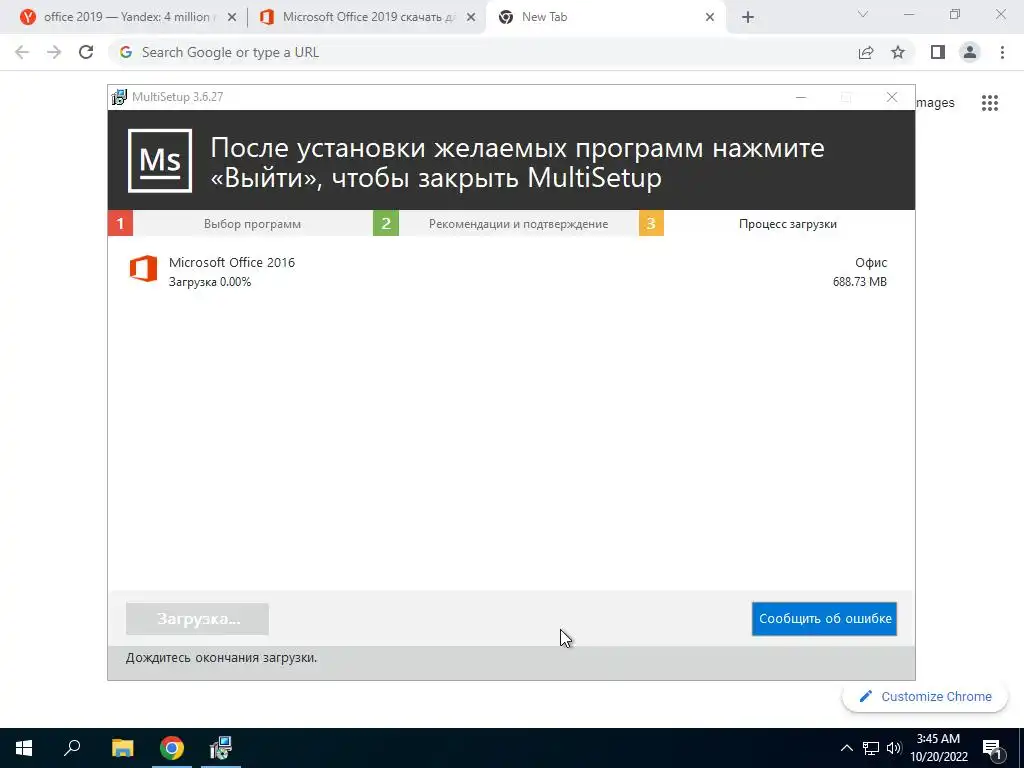This screenshot has width=1024, height=768.
Task: Click the MultiSetup Ms logo
Action: click(160, 161)
